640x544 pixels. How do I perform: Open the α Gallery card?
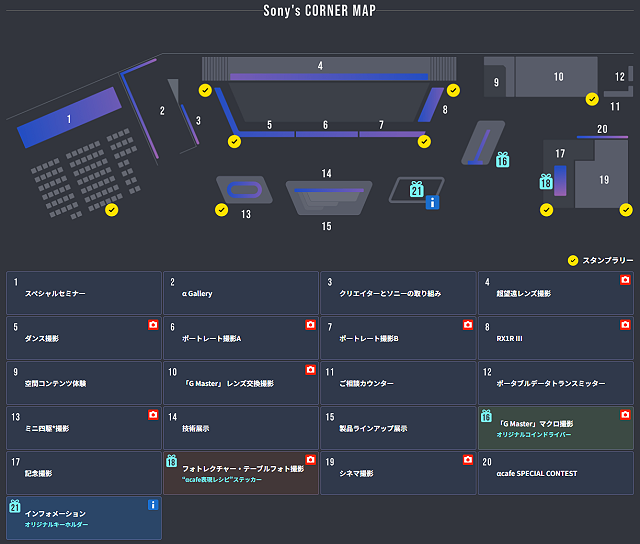coord(240,293)
